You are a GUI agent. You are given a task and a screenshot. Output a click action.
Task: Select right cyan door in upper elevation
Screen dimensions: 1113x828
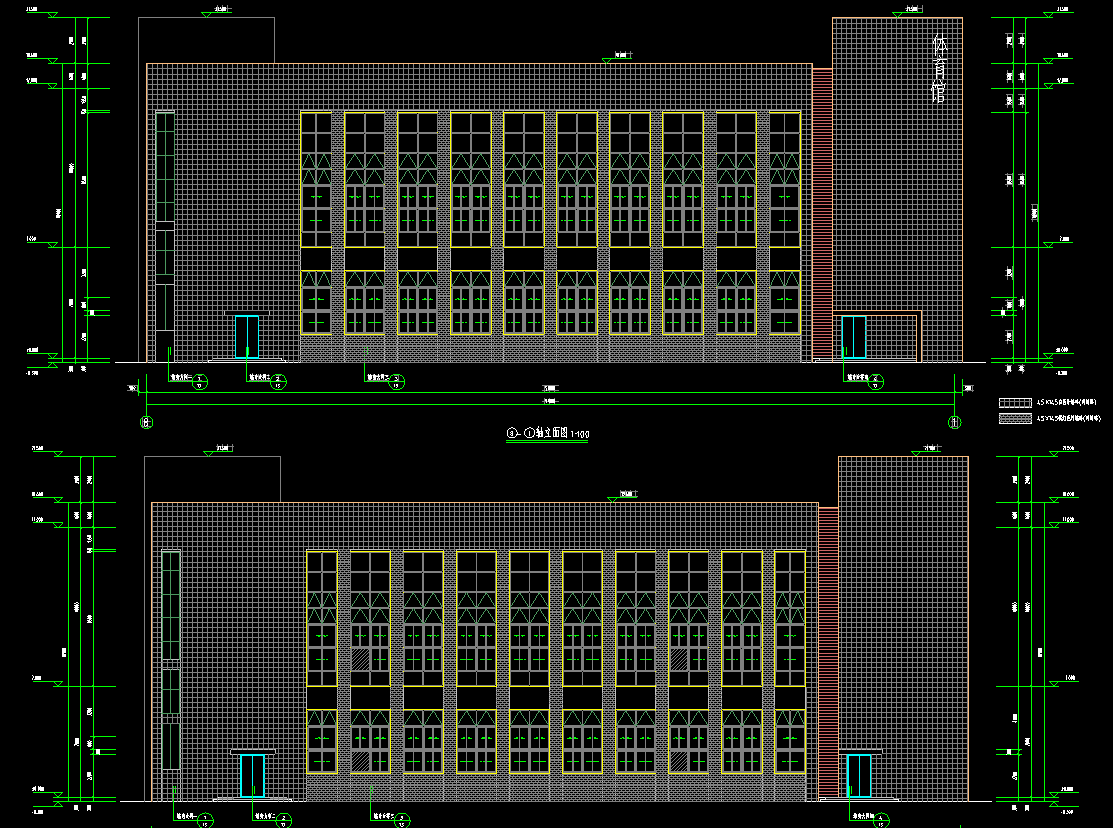853,337
